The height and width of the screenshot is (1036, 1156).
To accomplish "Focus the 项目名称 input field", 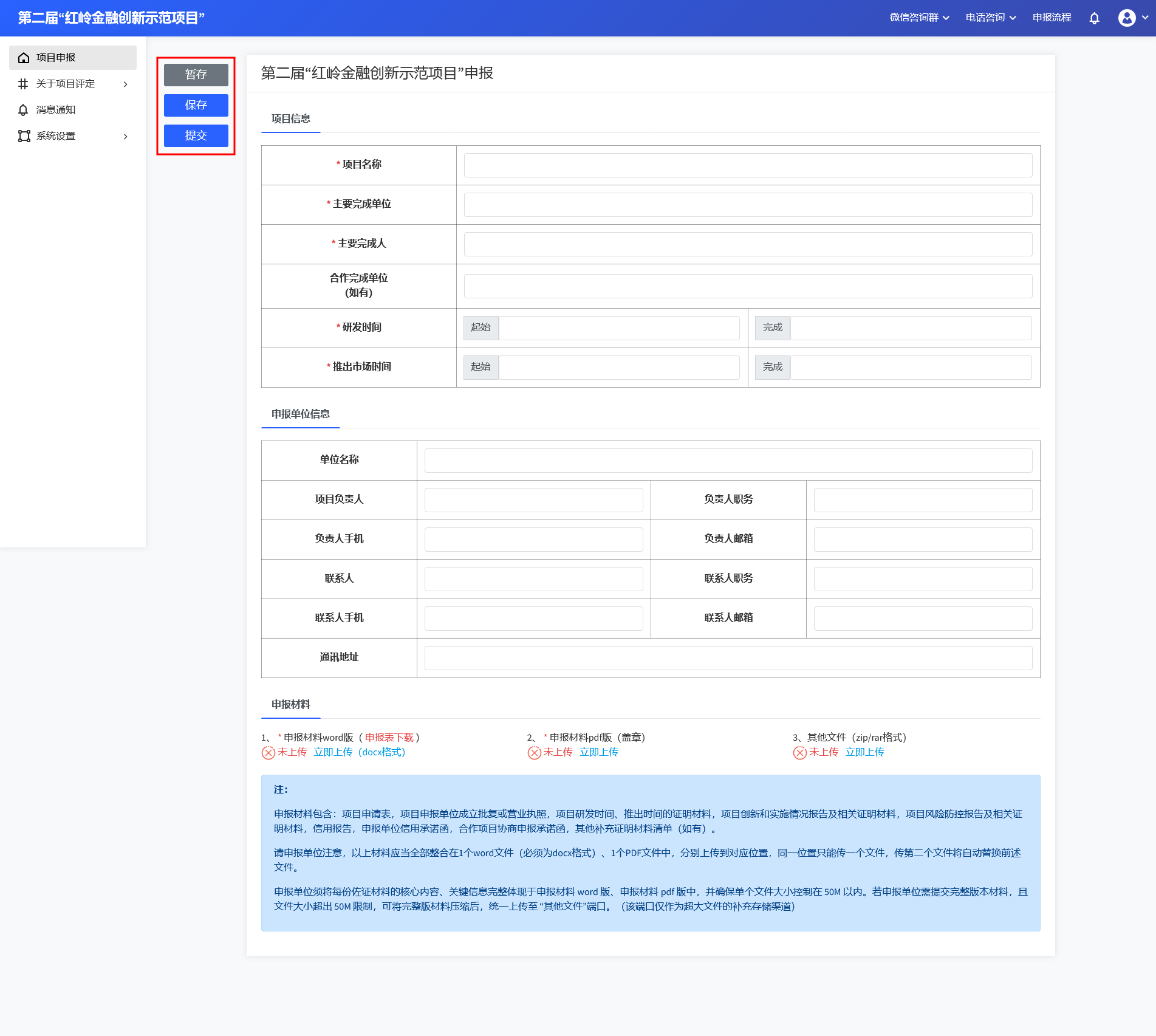I will pos(747,165).
